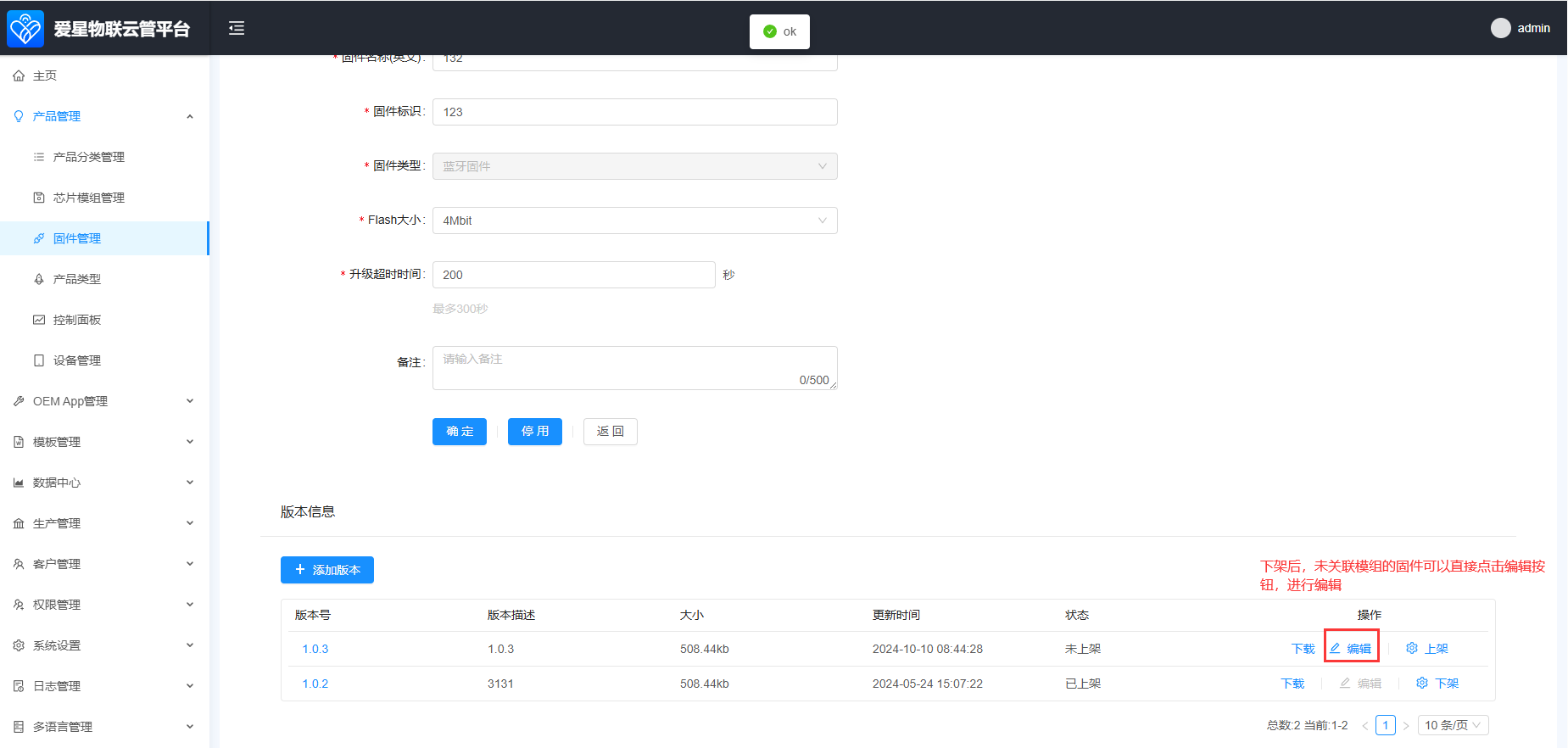
Task: Open 芯片模组管理 submenu item
Action: [104, 198]
